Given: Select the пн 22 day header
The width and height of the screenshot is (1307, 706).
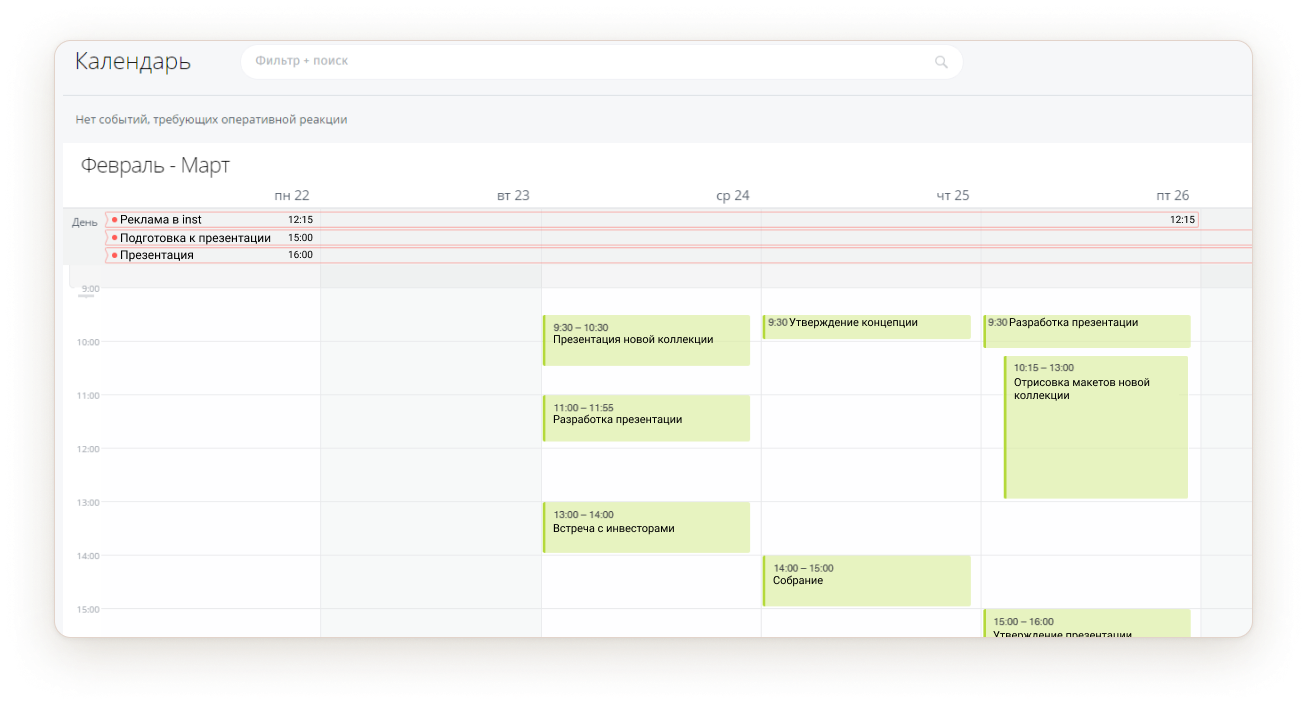Looking at the screenshot, I should pyautogui.click(x=292, y=195).
